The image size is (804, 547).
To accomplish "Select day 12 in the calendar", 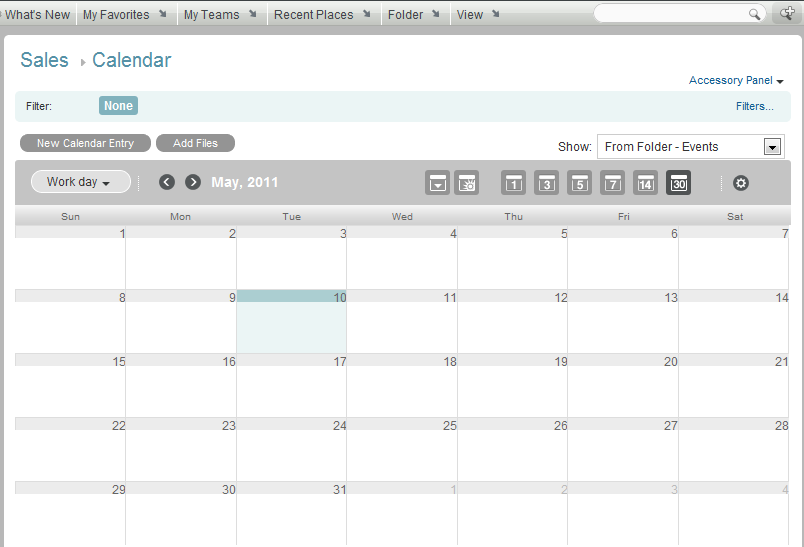I will tap(513, 321).
